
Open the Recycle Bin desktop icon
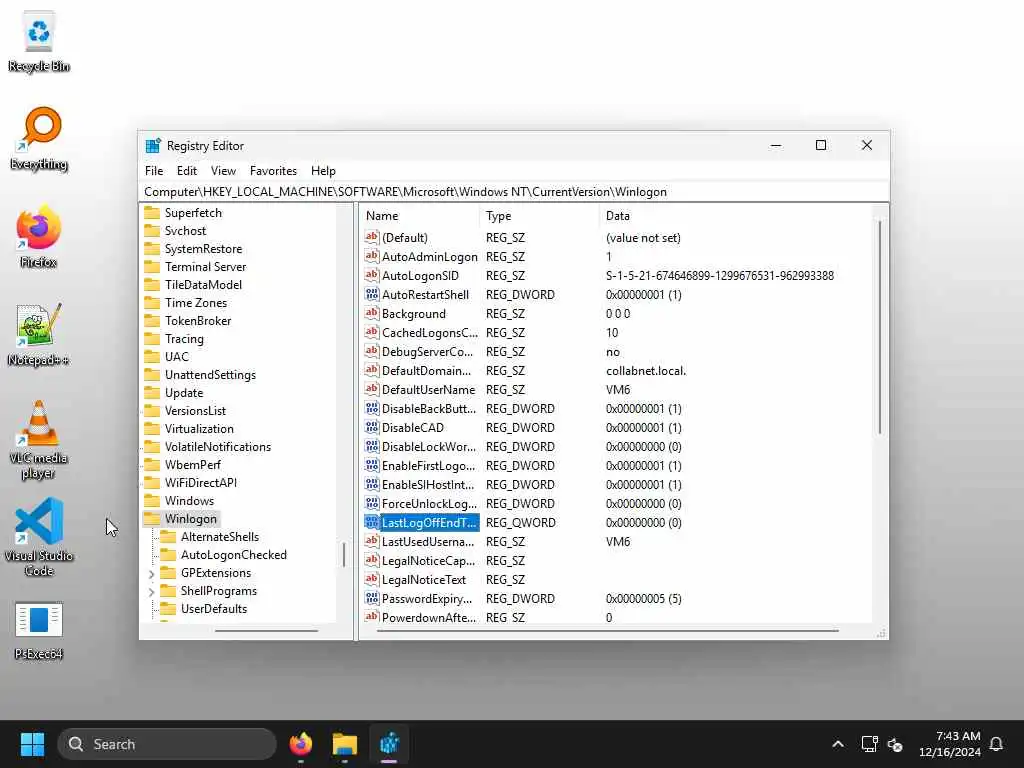click(39, 42)
